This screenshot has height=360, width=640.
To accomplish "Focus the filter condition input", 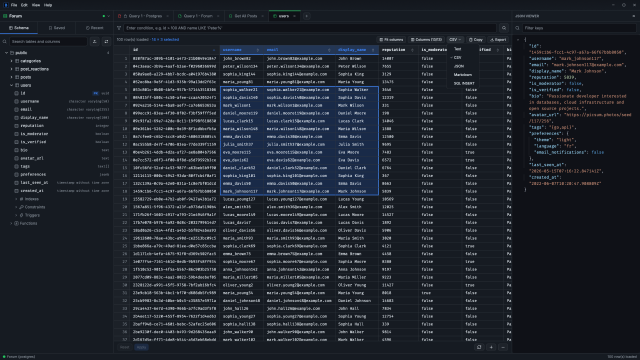I will pyautogui.click(x=310, y=28).
